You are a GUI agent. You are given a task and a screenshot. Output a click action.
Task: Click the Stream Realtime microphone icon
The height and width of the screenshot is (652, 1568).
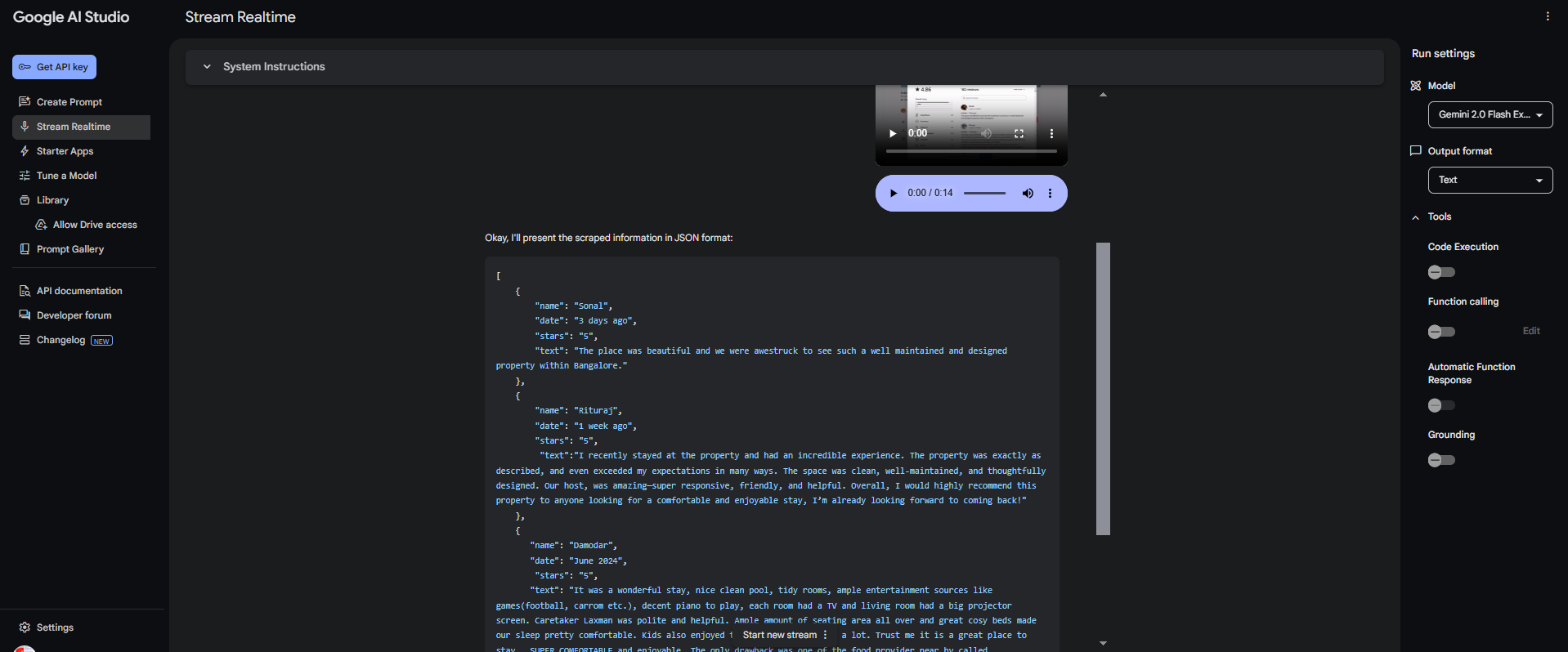(25, 127)
